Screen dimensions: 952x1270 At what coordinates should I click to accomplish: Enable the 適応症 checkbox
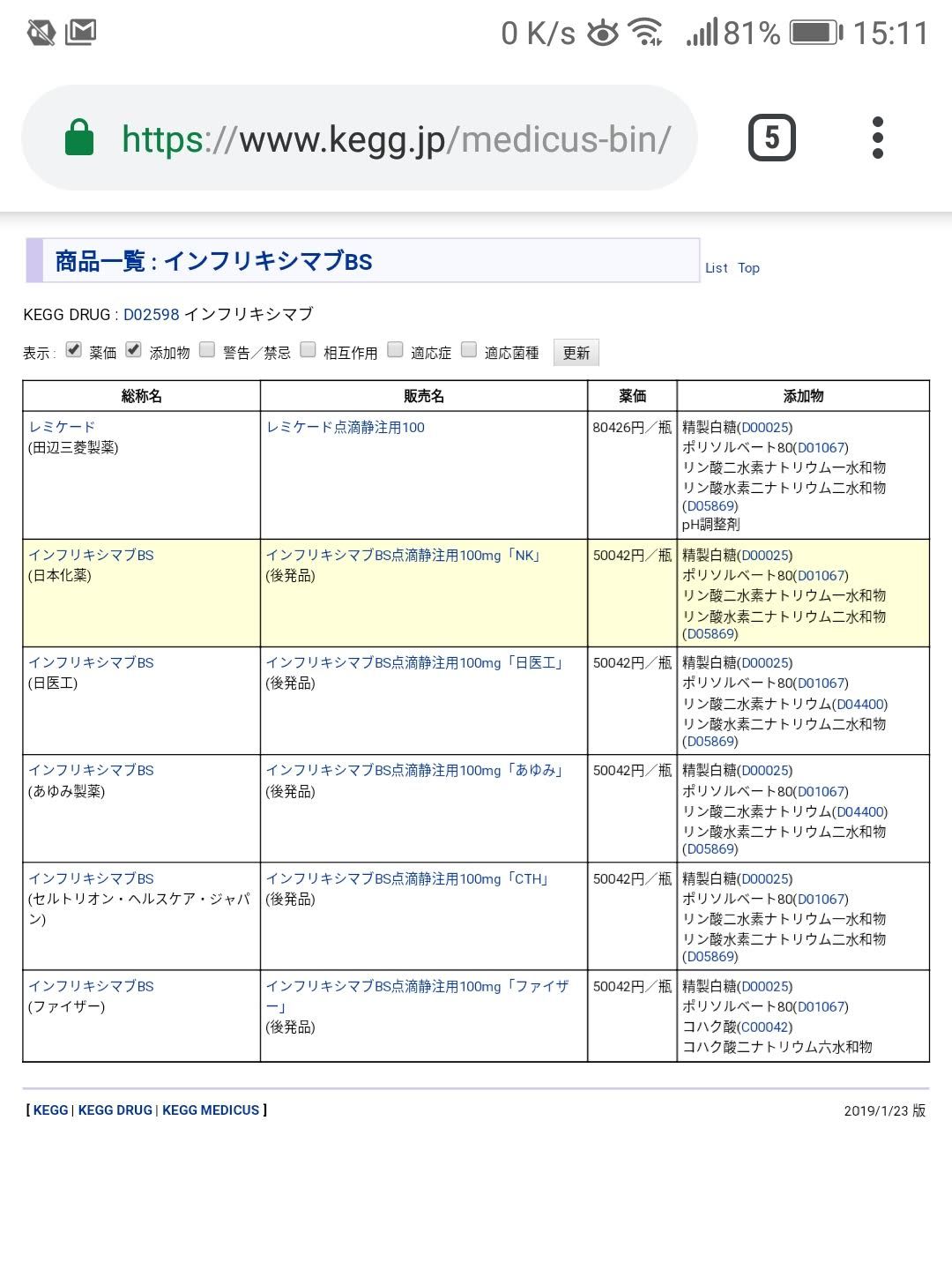click(x=396, y=350)
